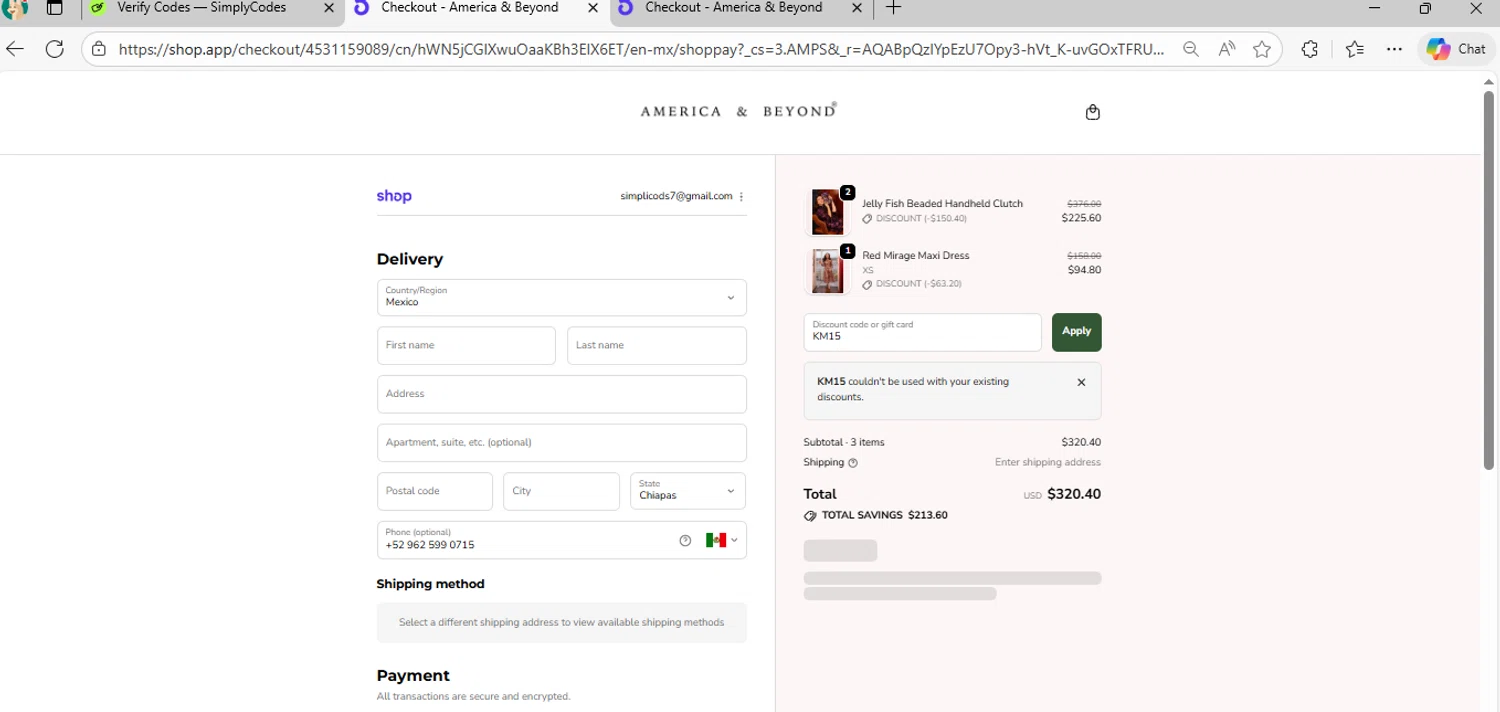Screen dimensions: 1500x712
Task: Click the Postal code field
Action: point(435,491)
